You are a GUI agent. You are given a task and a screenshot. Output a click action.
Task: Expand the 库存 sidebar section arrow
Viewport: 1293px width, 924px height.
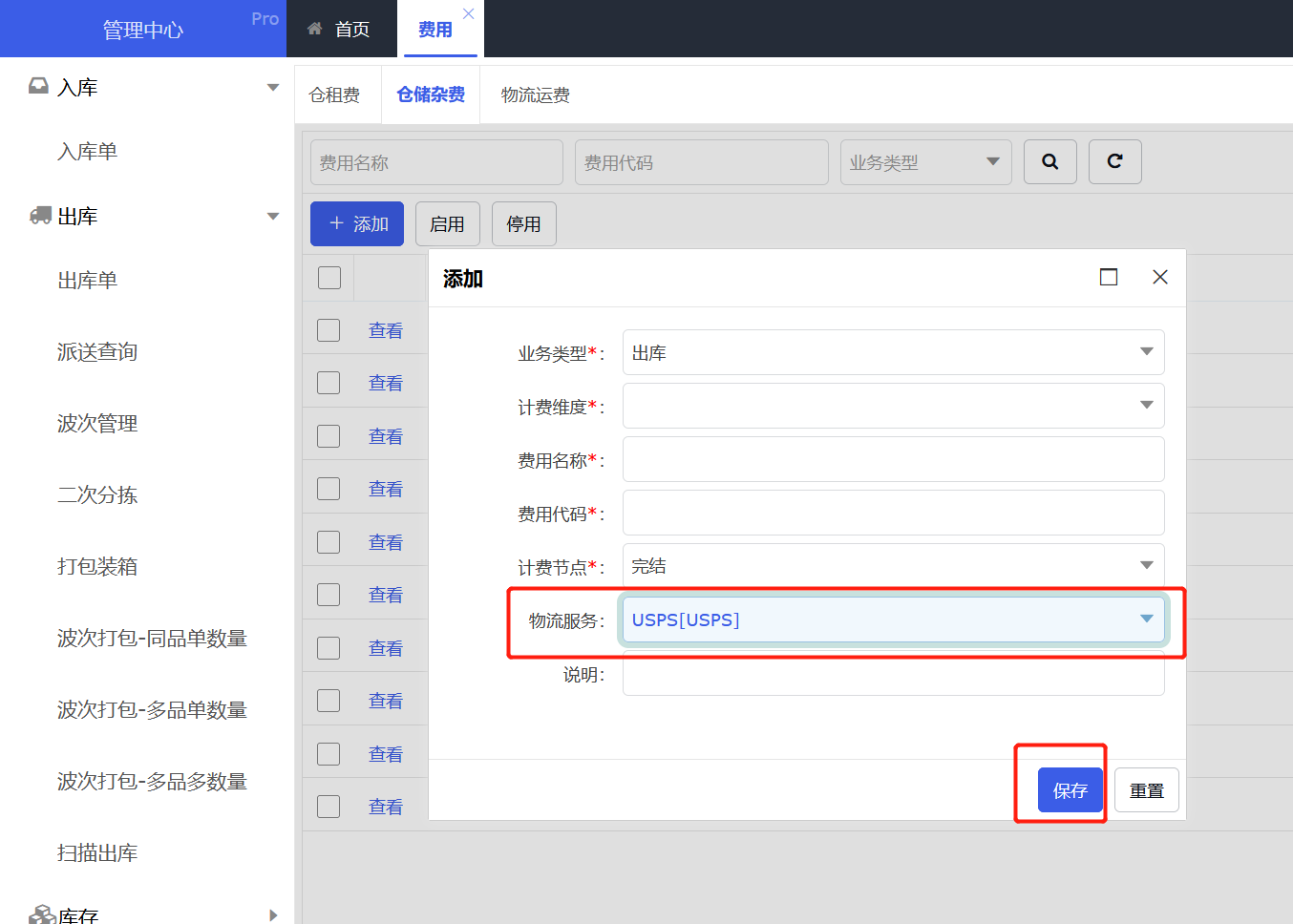point(273,915)
